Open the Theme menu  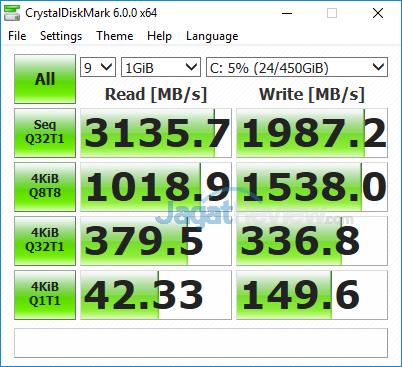click(x=115, y=36)
